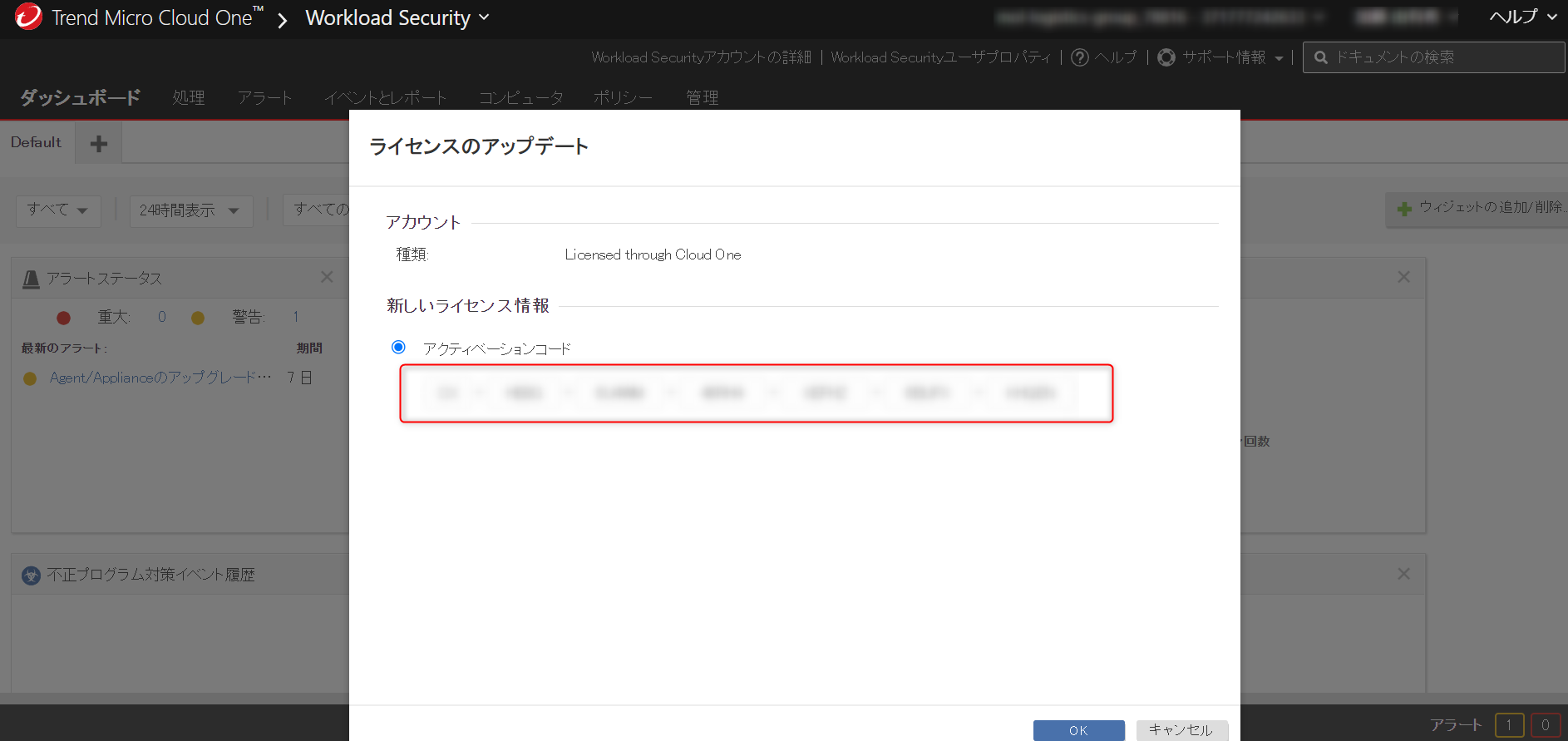Open the 24時間表示 time range dropdown
The width and height of the screenshot is (1568, 741).
(190, 210)
